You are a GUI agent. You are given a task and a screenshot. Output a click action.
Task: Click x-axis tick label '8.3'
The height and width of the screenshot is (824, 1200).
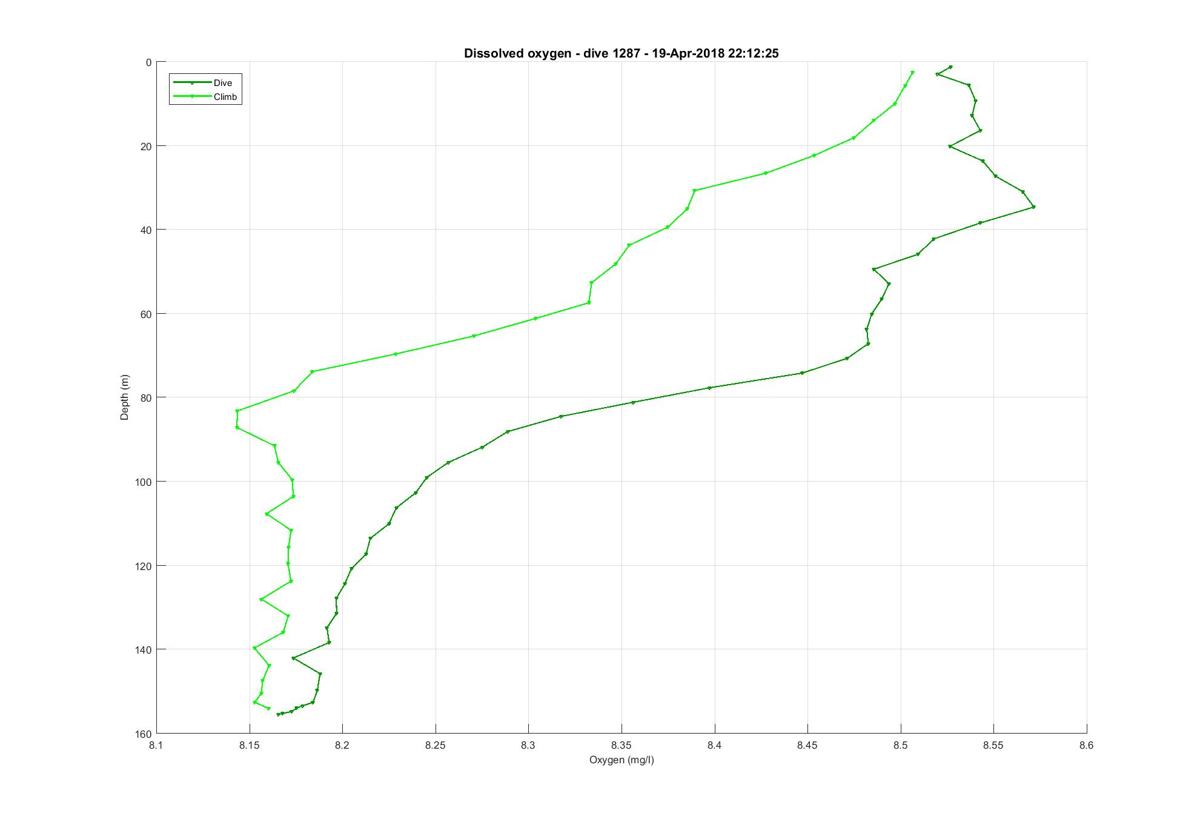click(528, 745)
